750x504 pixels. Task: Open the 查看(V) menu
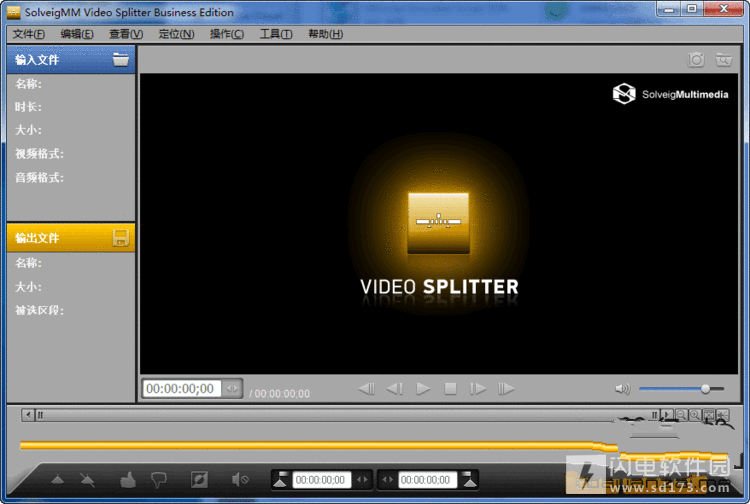[x=126, y=34]
